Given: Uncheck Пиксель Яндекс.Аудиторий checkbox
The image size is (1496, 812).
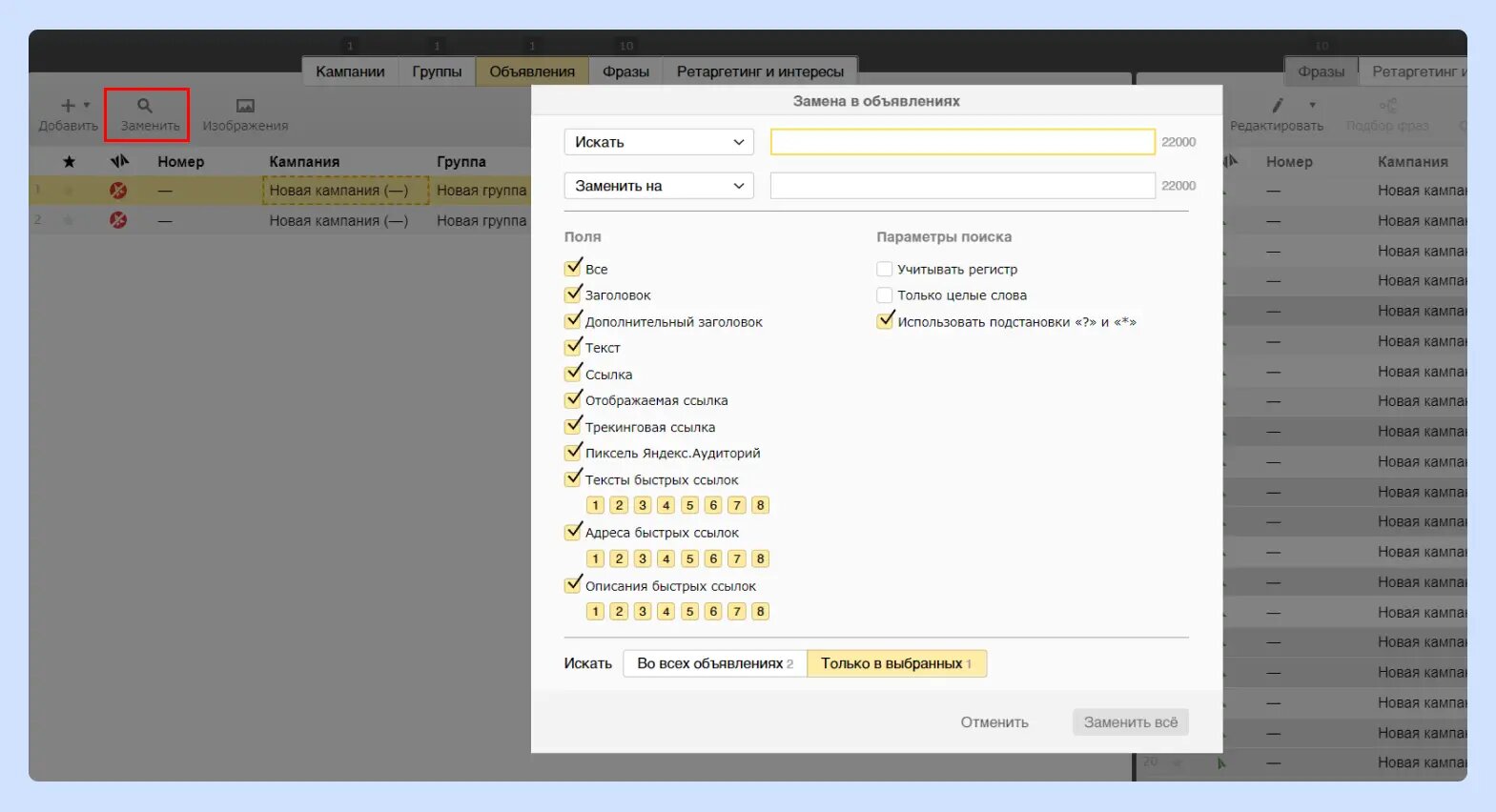Looking at the screenshot, I should point(573,452).
